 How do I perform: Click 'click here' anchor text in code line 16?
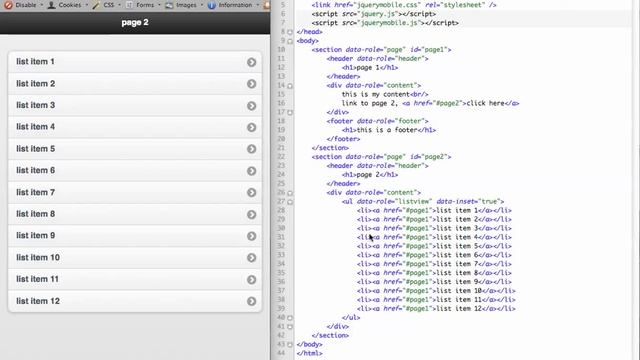[485, 103]
